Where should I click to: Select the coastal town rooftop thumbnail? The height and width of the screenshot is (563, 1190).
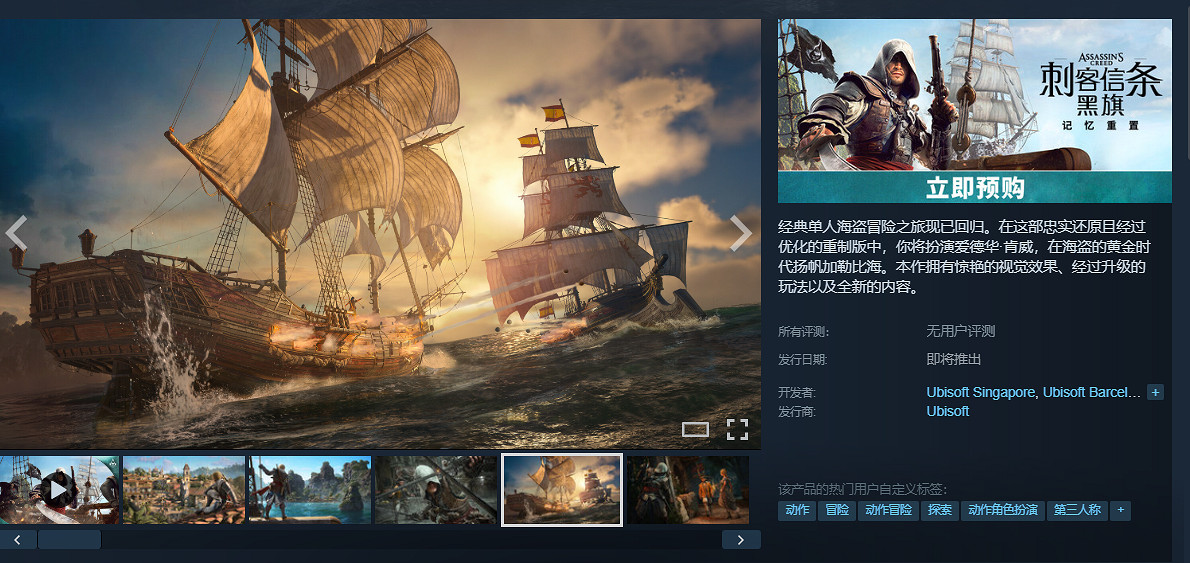point(184,490)
